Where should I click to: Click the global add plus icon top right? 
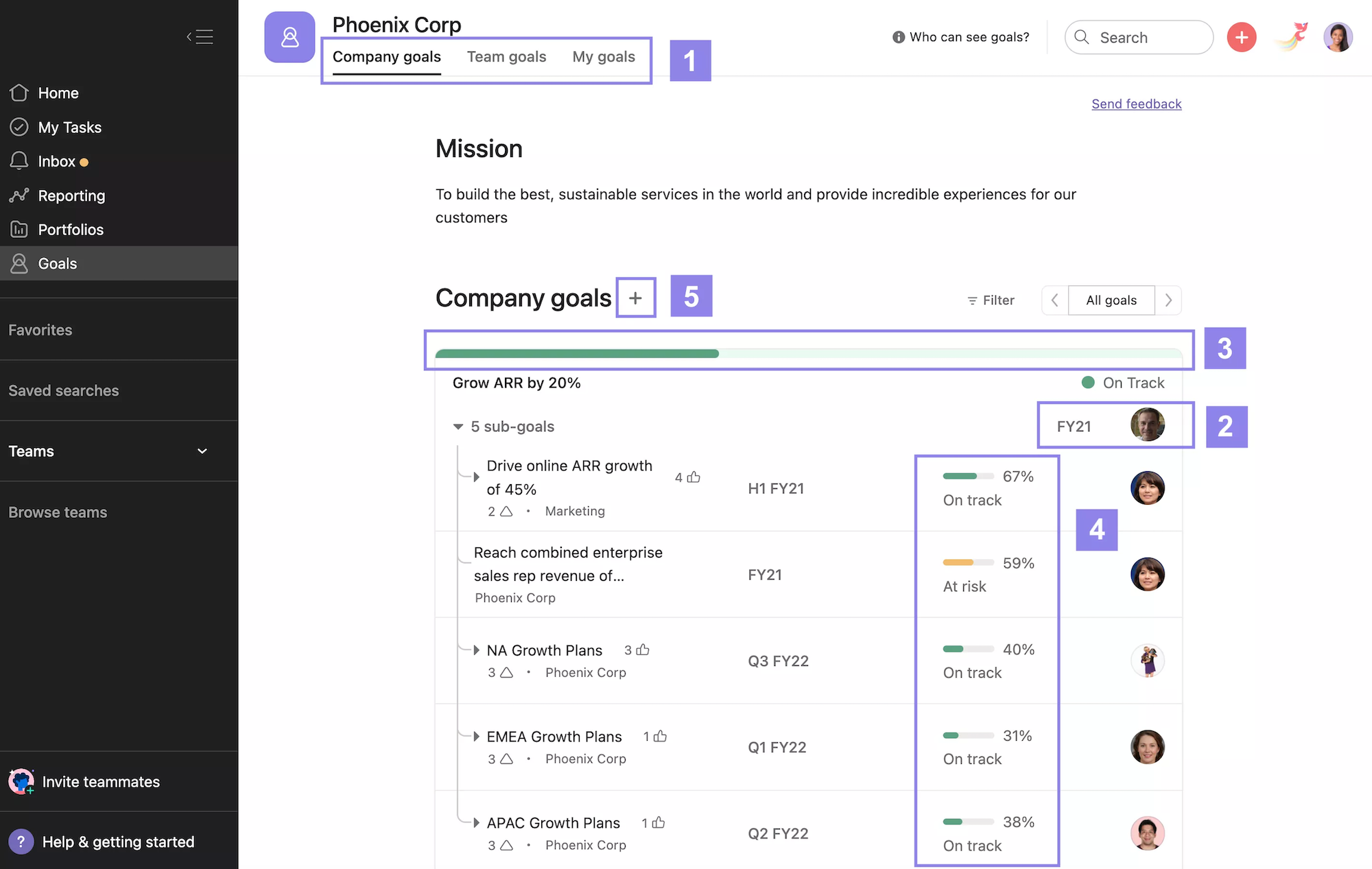[x=1242, y=36]
